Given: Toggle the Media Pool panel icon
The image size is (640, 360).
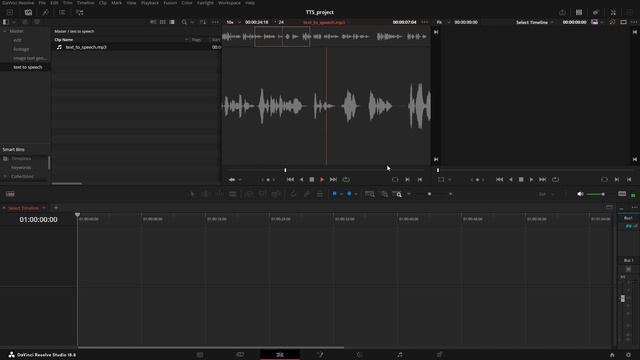Looking at the screenshot, I should tap(28, 12).
